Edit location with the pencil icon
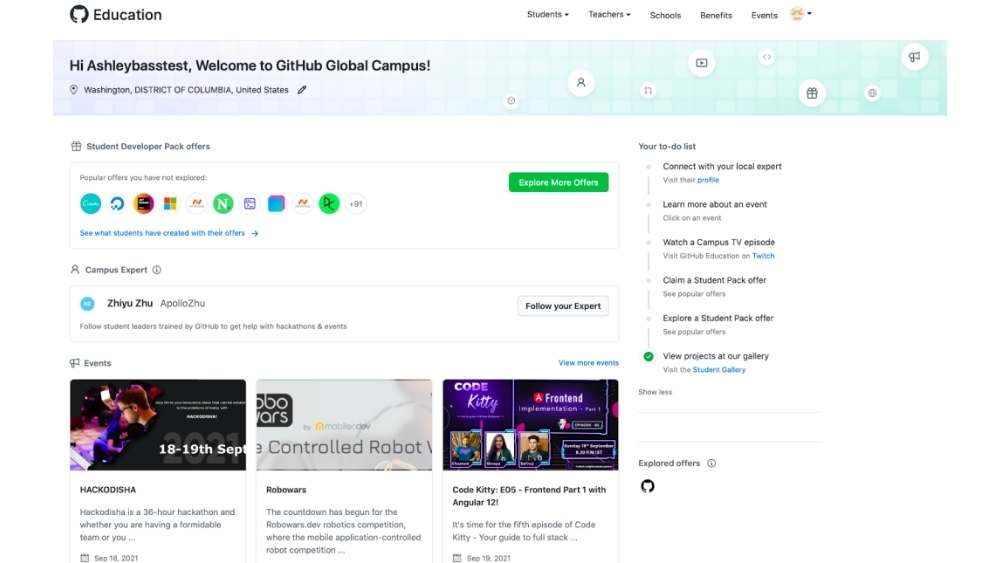Screen dimensions: 1000x563 (302, 90)
